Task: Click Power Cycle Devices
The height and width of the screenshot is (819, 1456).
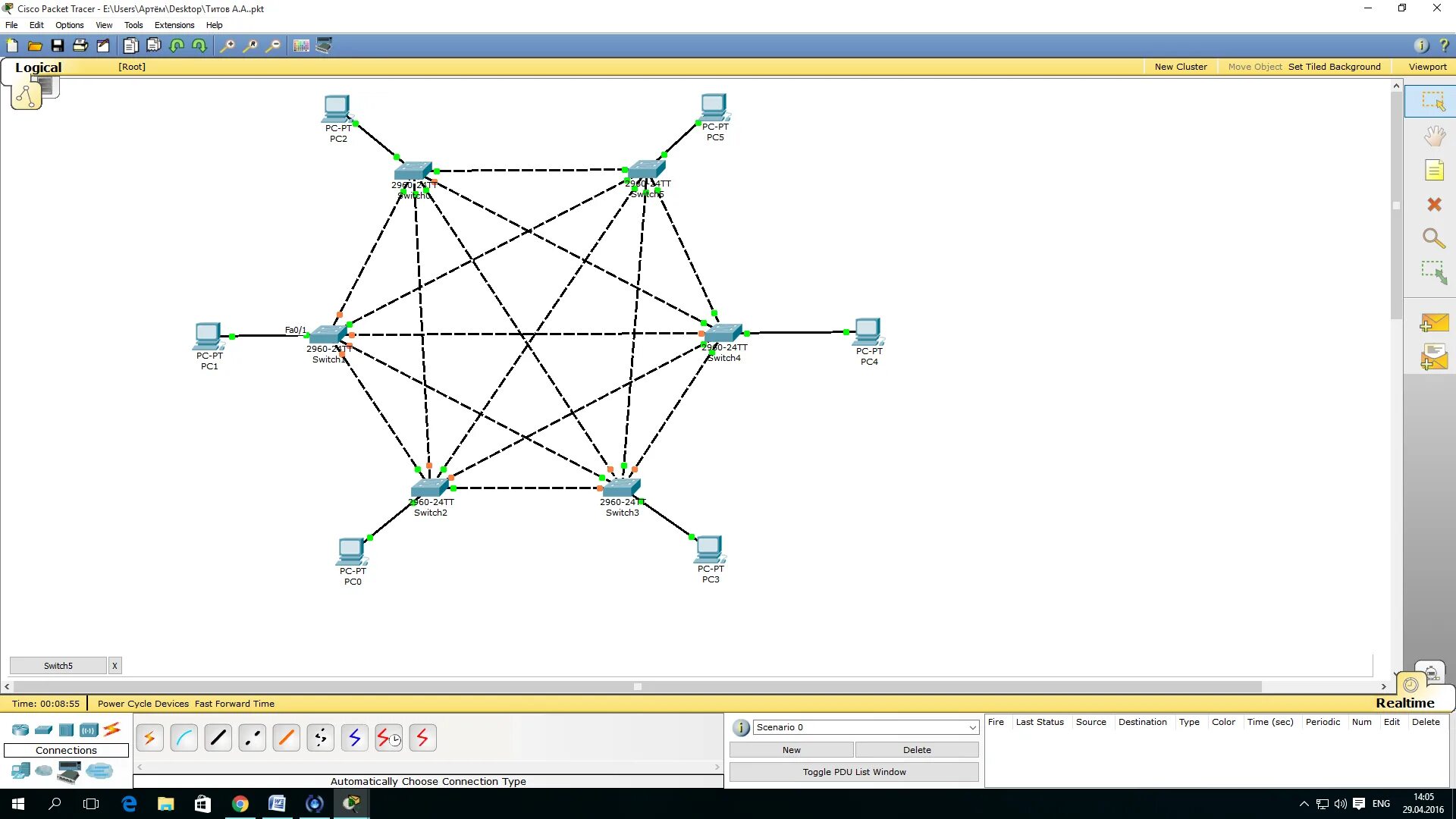Action: pos(143,704)
